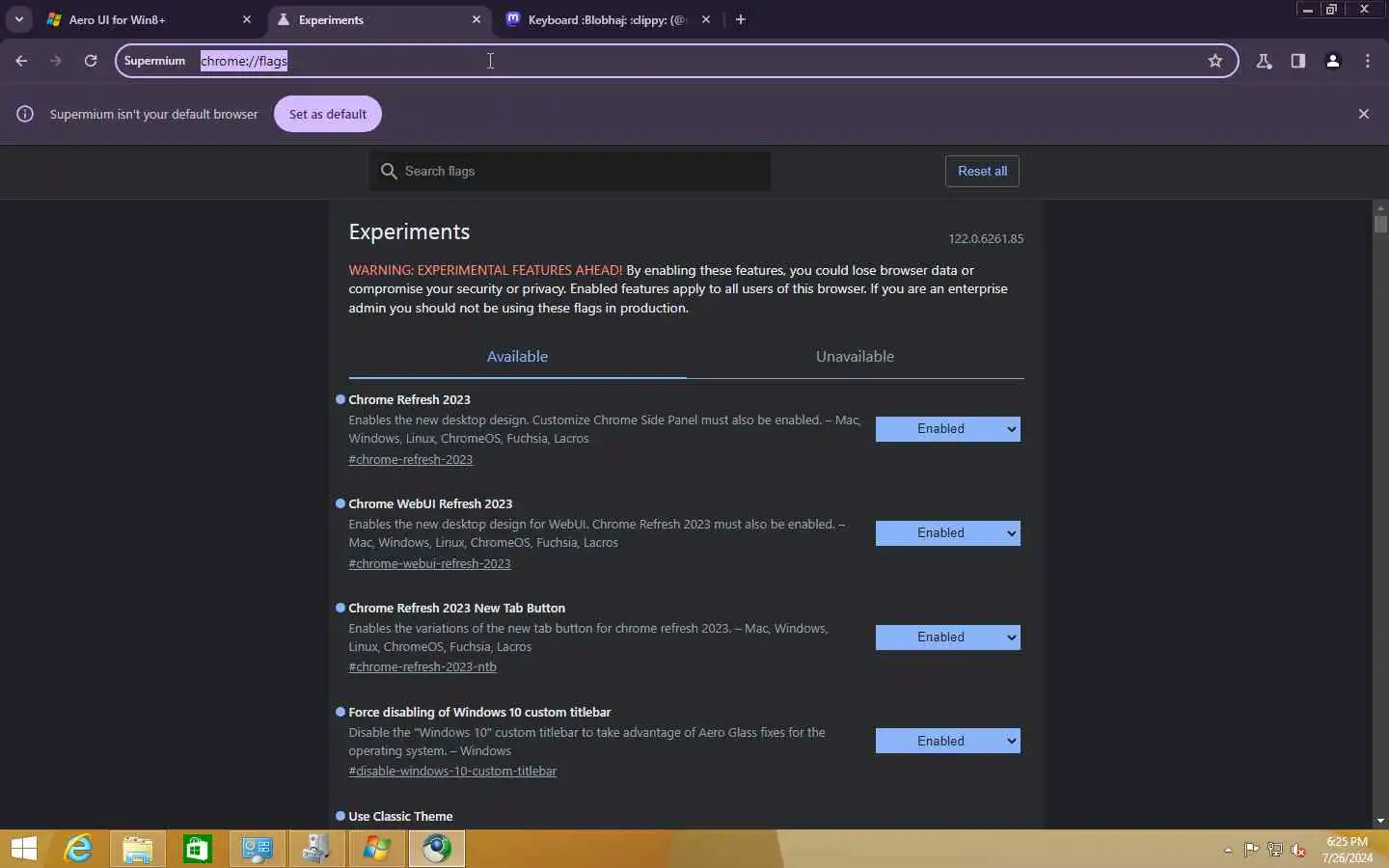Switch to Keyboard Blobhaj Mastodon tab
The image size is (1389, 868).
tap(609, 19)
